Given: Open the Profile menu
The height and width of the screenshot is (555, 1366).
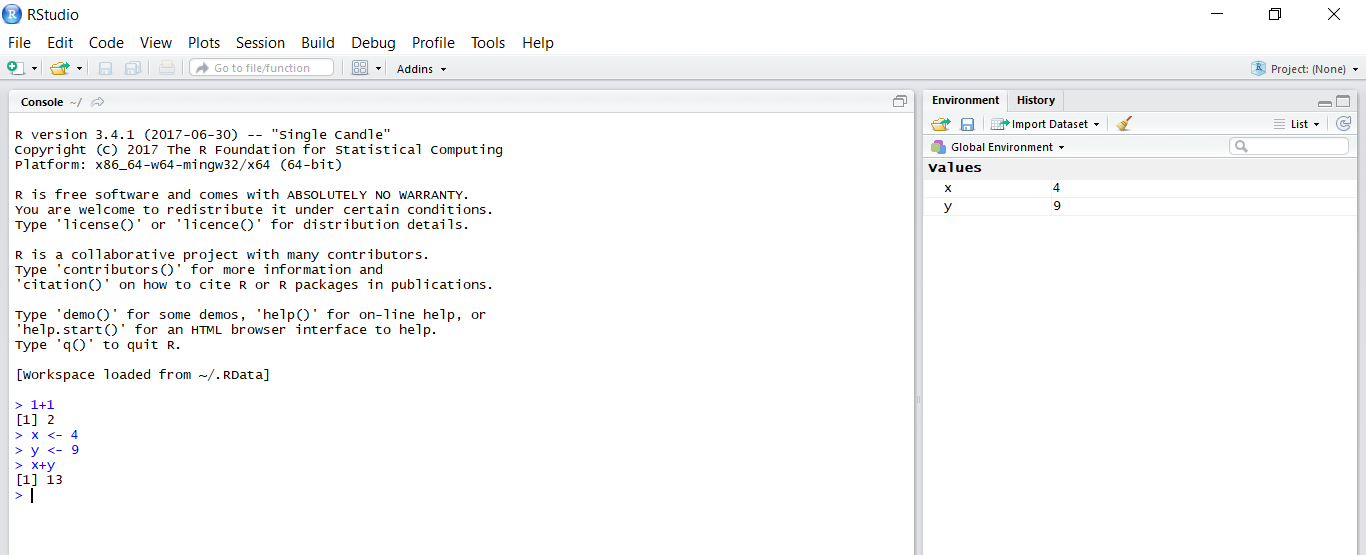Looking at the screenshot, I should tap(433, 43).
